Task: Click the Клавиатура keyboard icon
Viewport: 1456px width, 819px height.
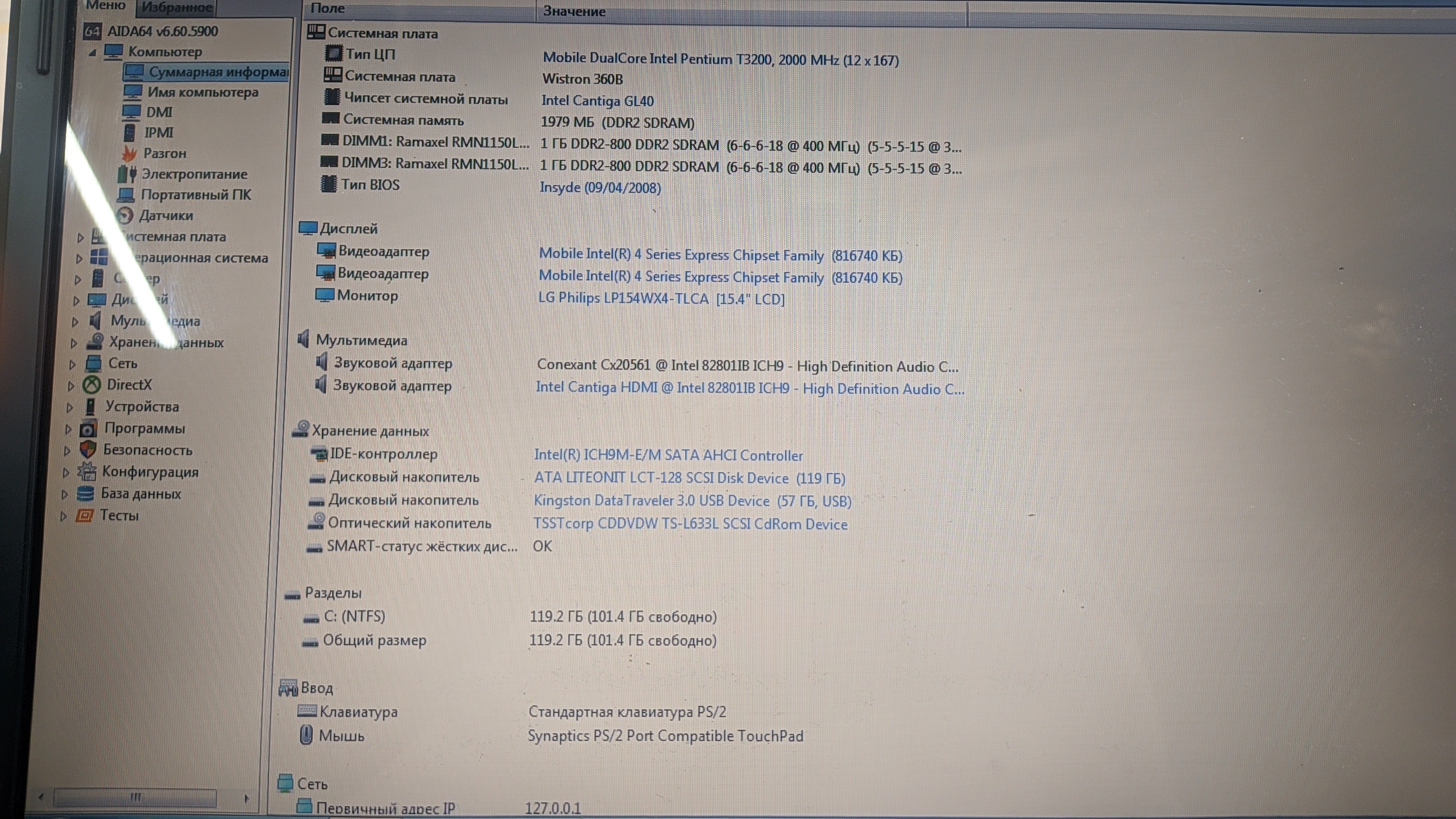Action: 307,710
